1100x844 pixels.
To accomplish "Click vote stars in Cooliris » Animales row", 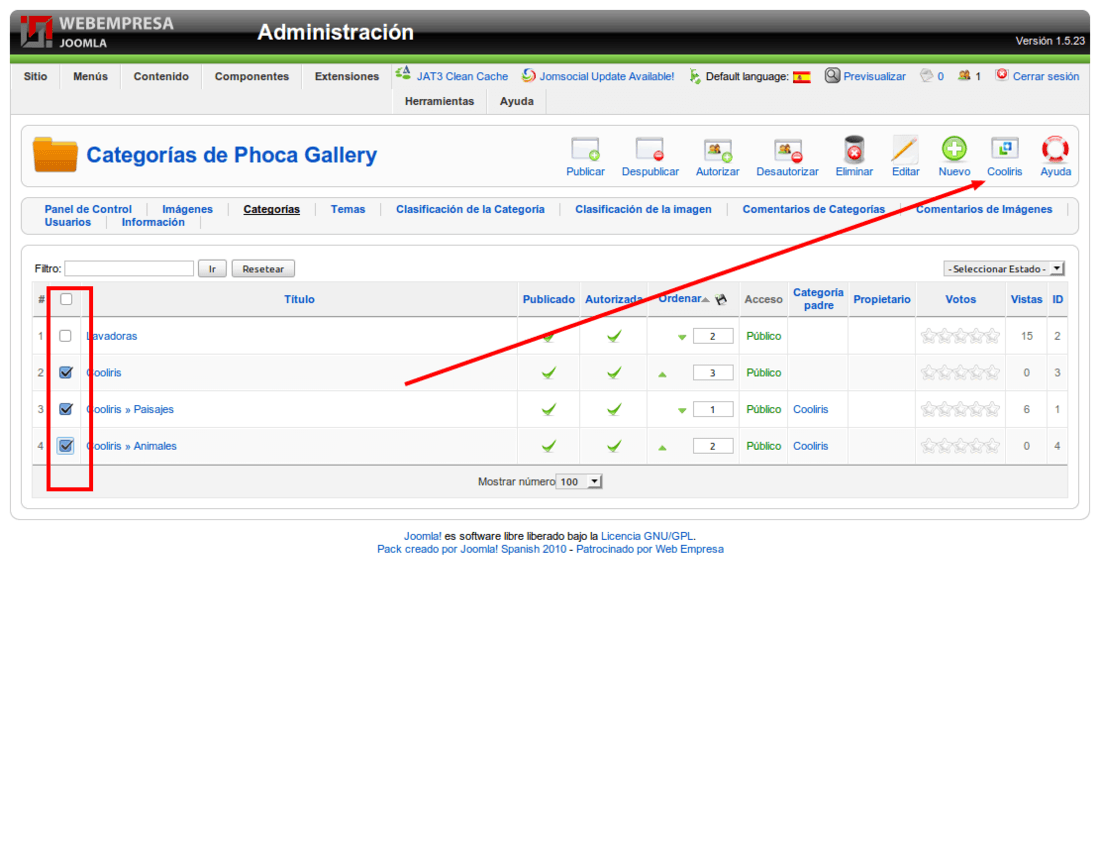I will [x=960, y=446].
